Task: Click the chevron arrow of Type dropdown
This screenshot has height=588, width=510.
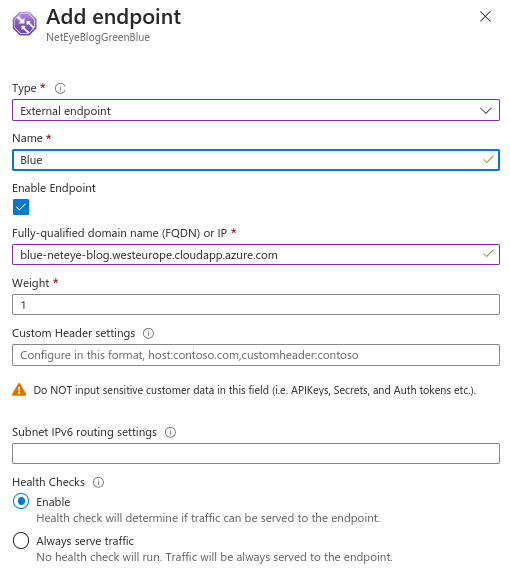Action: click(486, 111)
